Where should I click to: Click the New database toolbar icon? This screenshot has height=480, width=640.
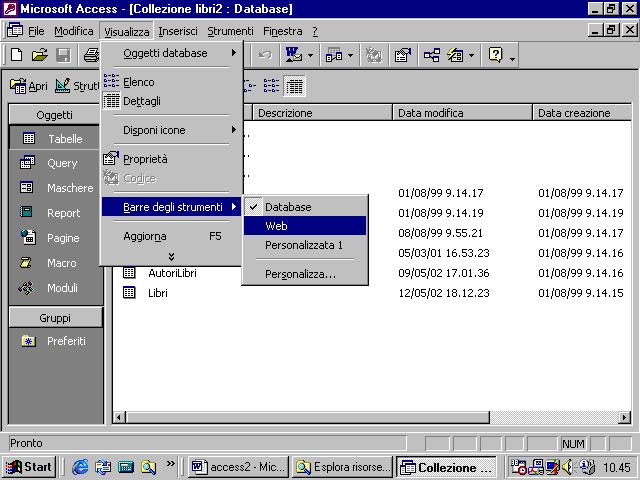click(x=16, y=55)
